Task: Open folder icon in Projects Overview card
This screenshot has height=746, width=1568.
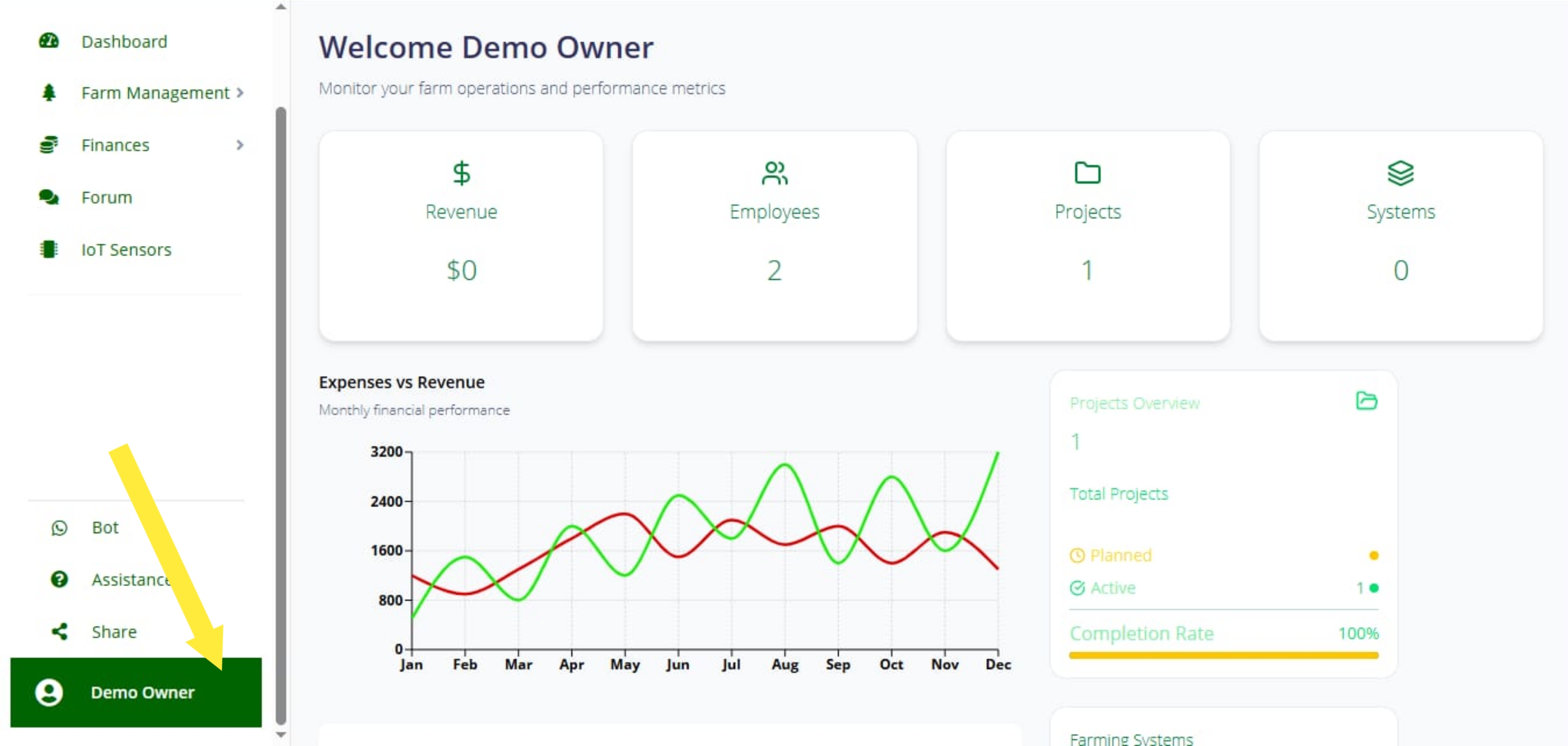Action: click(x=1367, y=401)
